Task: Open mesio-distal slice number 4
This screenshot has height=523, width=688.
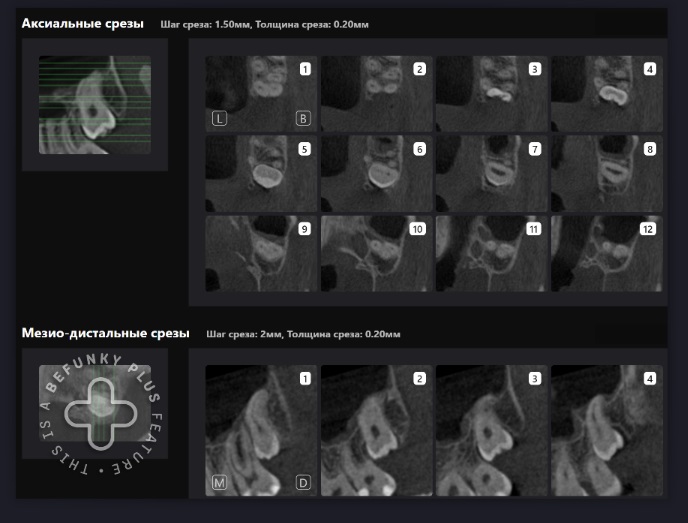Action: pos(606,430)
